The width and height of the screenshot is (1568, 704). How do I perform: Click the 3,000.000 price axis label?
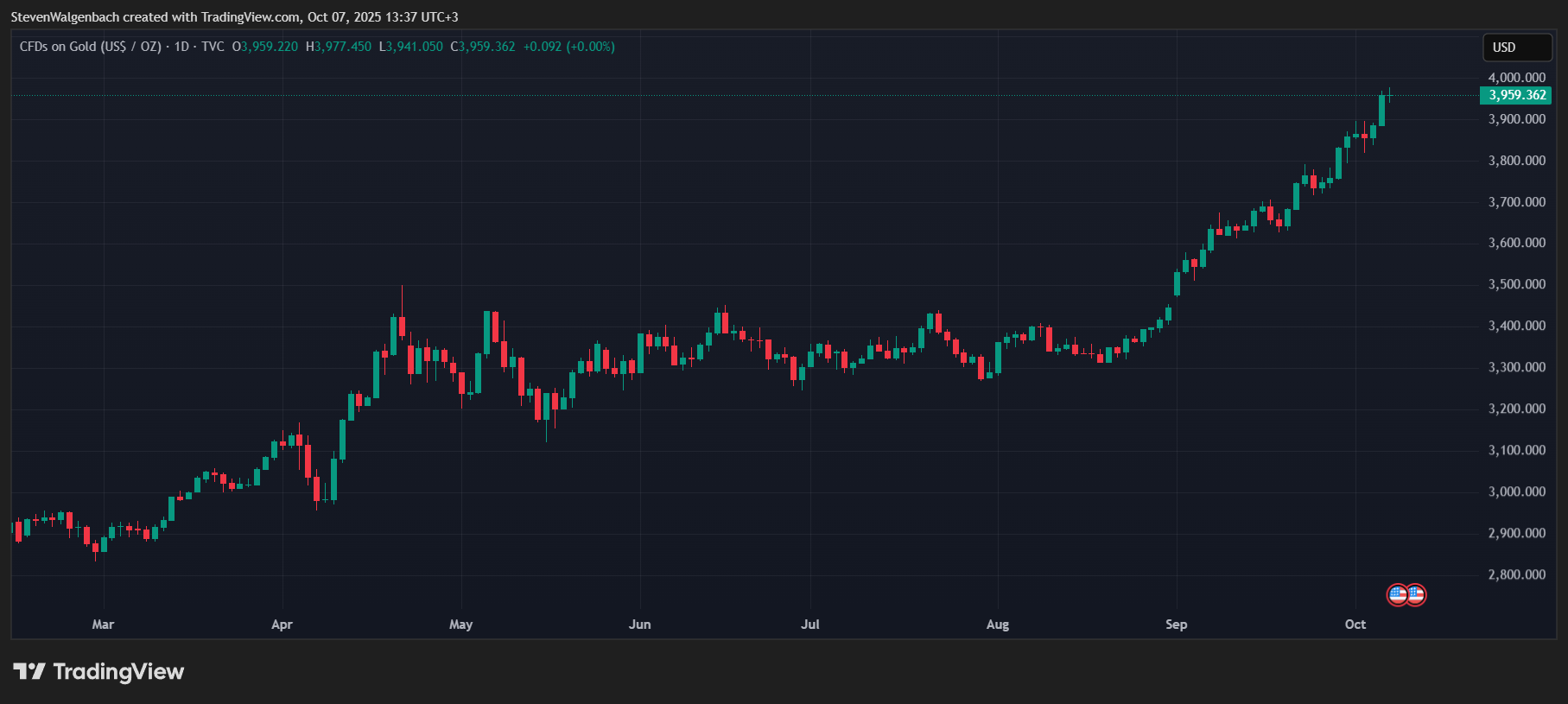click(1517, 492)
